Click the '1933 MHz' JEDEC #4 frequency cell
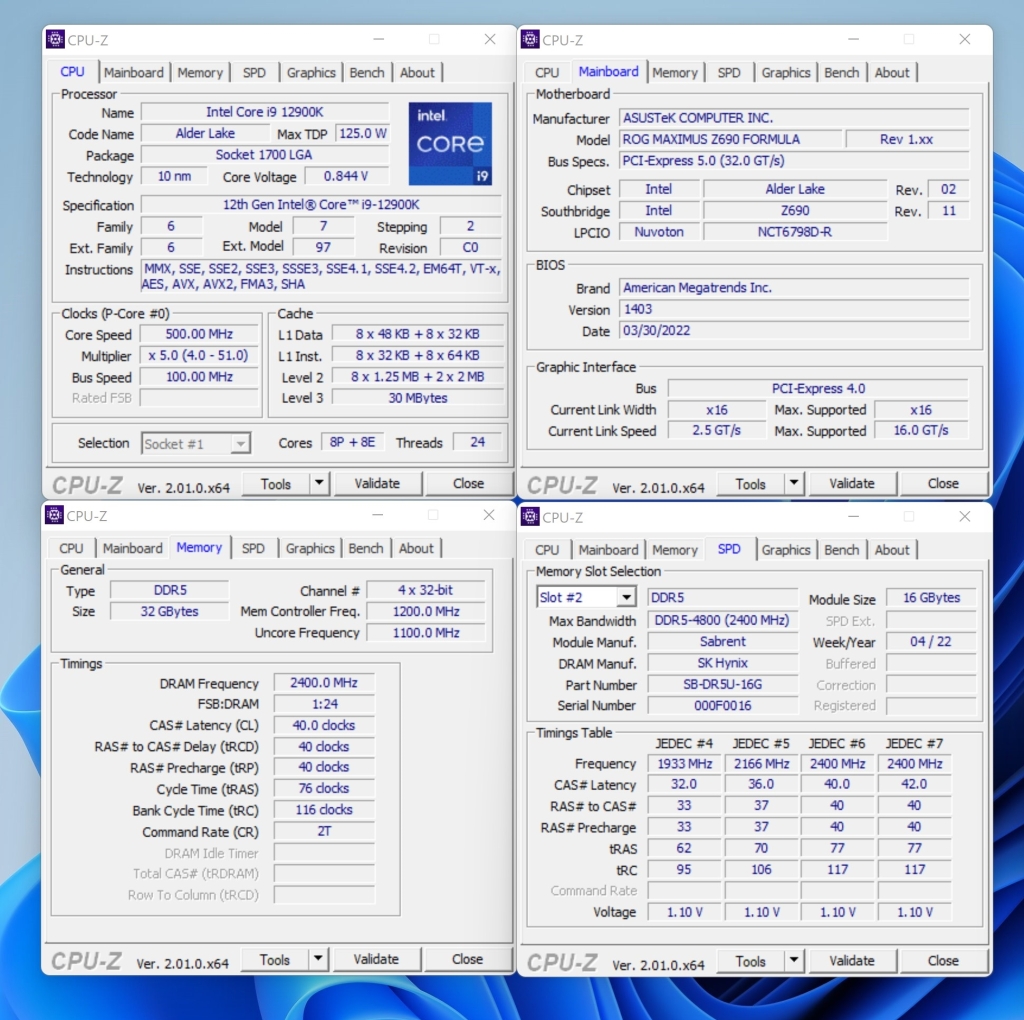 (684, 763)
